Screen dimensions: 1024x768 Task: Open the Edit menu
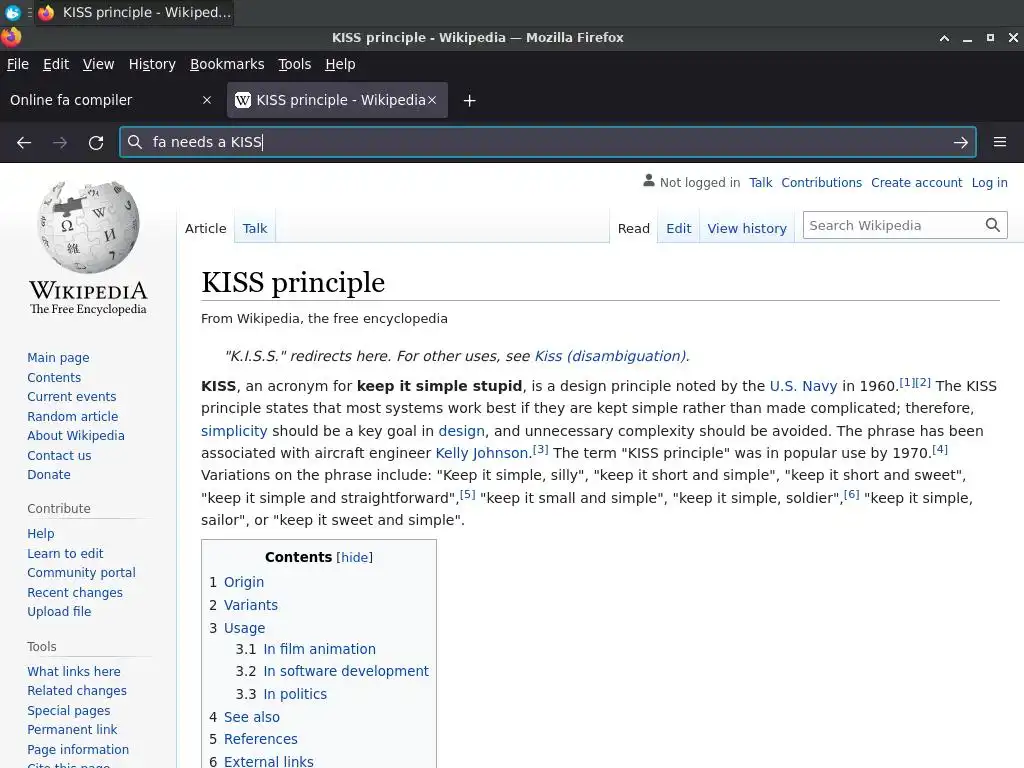point(56,64)
